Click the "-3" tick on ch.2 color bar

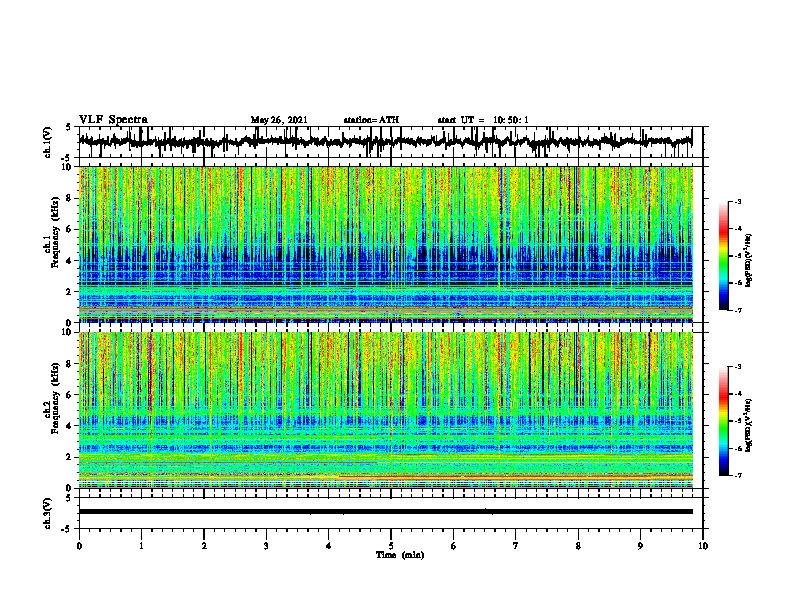pyautogui.click(x=738, y=367)
